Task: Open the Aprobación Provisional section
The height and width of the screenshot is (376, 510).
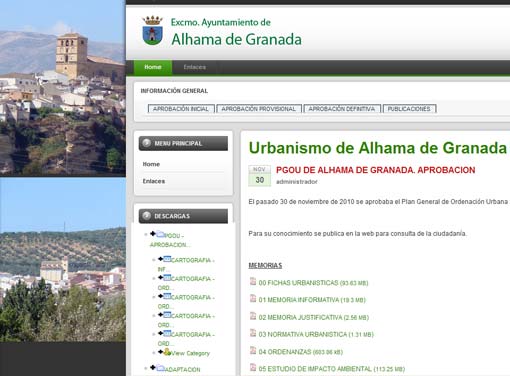Action: click(x=259, y=109)
